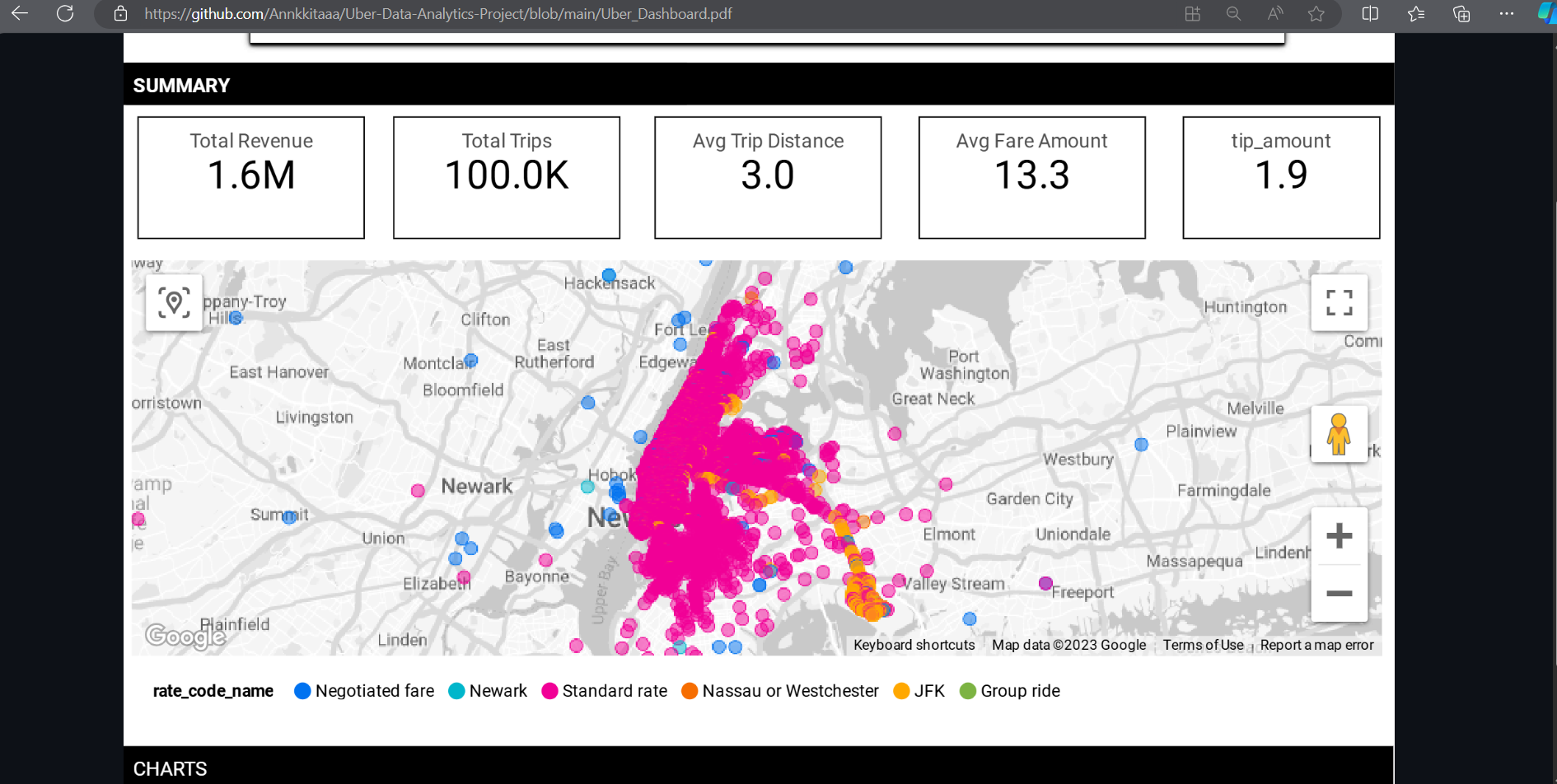Select Standard rate pink legend swatch
The width and height of the screenshot is (1557, 784).
(549, 691)
